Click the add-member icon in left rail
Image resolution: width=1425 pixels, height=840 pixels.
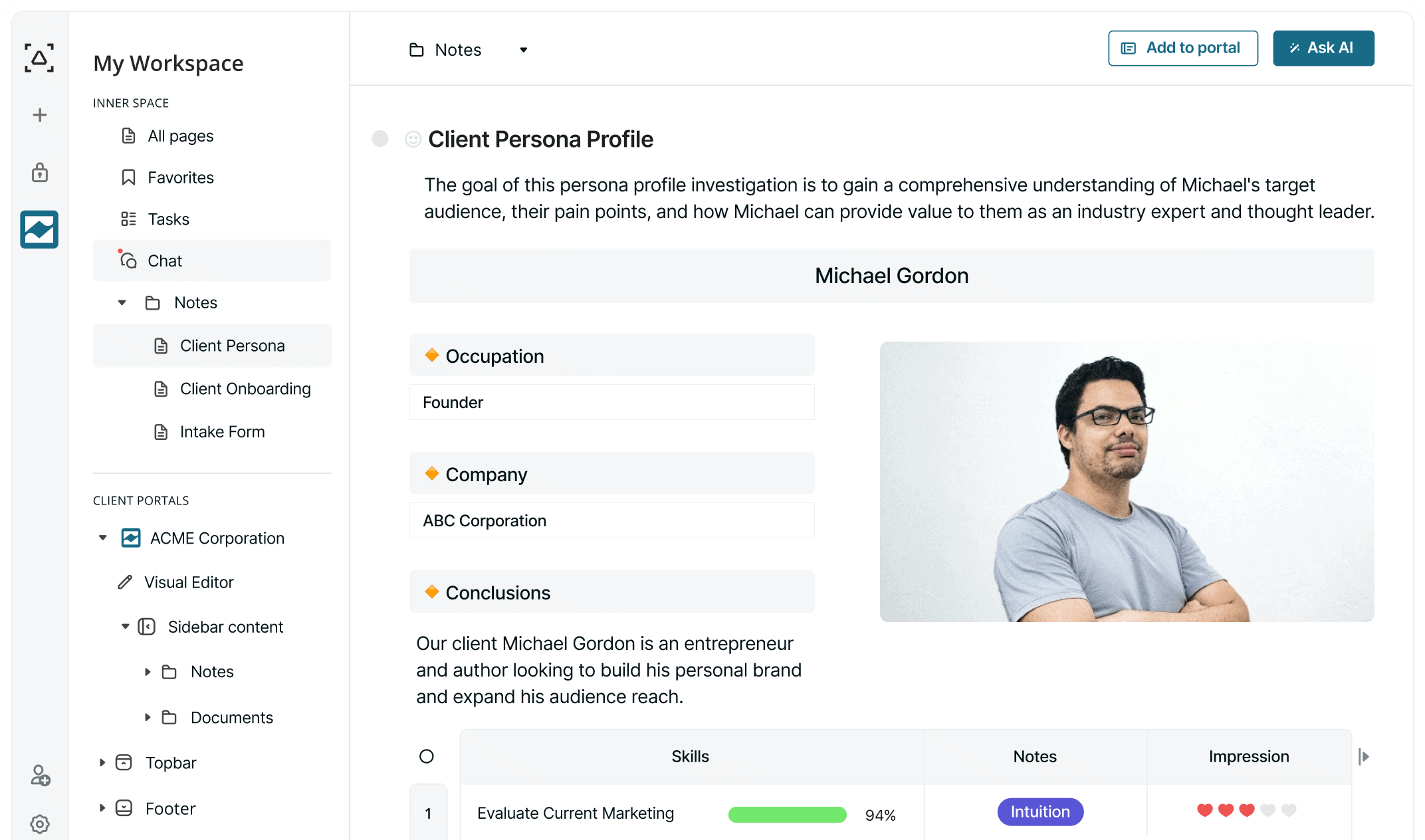[x=40, y=776]
